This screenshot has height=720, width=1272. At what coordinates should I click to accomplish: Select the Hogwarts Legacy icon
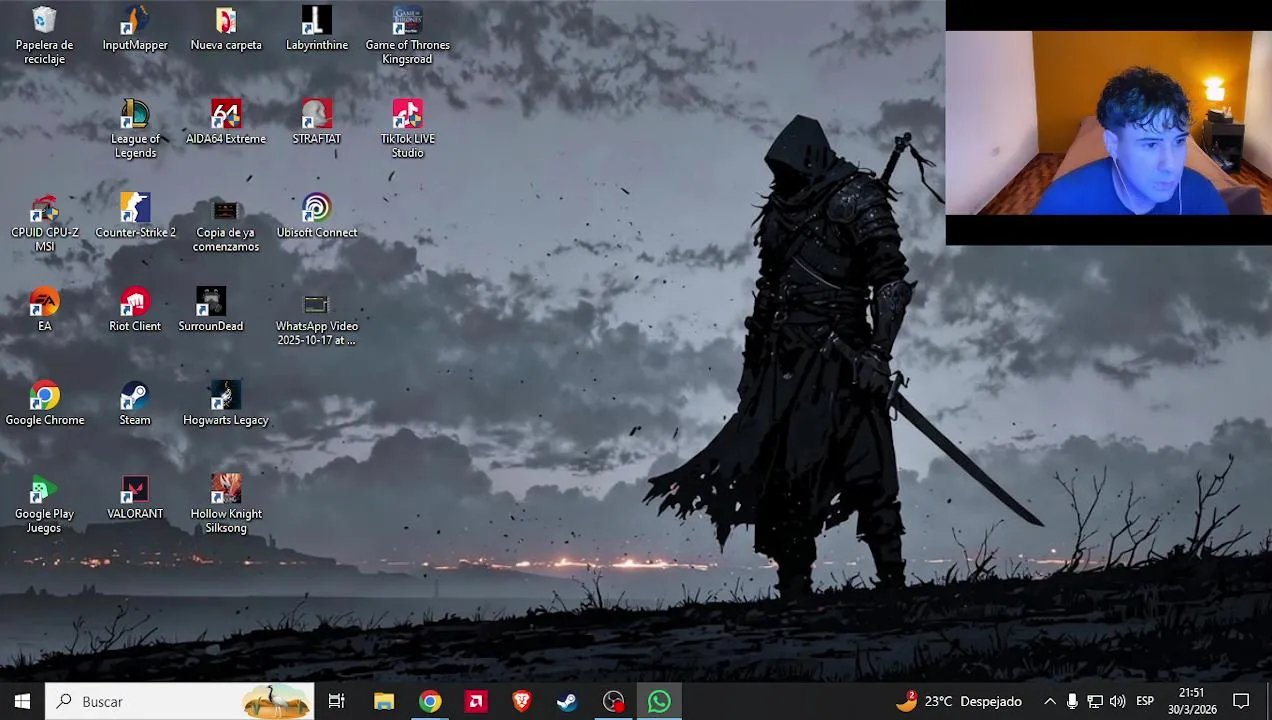[x=226, y=403]
